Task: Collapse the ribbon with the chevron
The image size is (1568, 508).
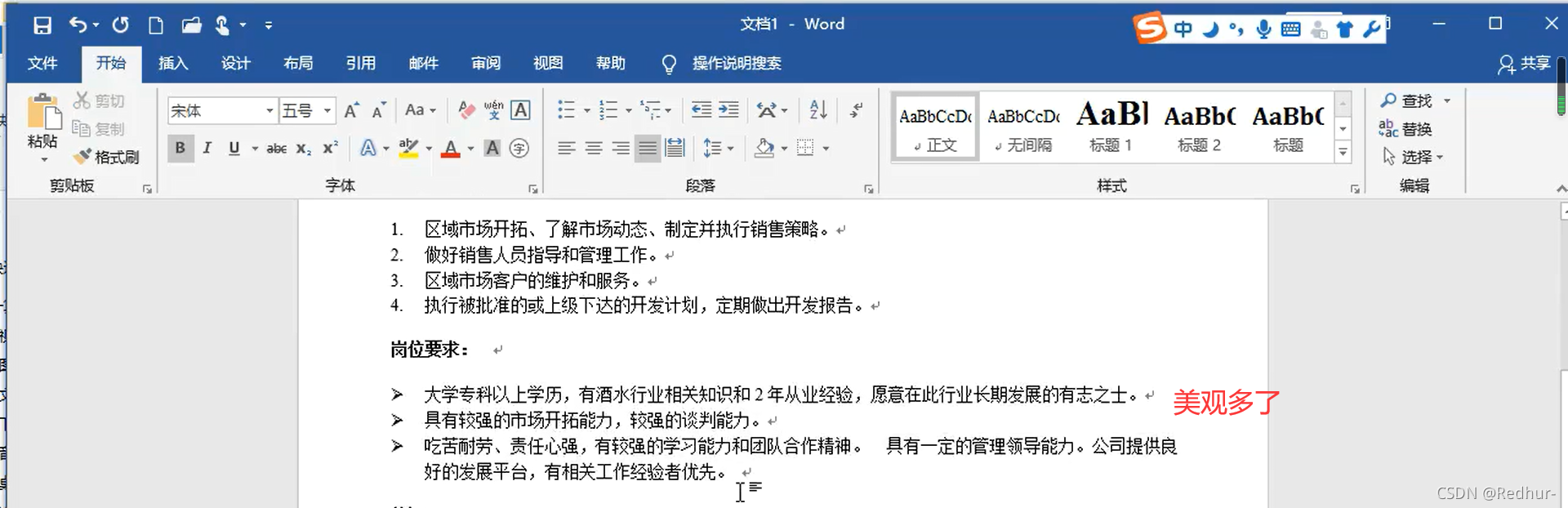Action: click(x=1561, y=189)
